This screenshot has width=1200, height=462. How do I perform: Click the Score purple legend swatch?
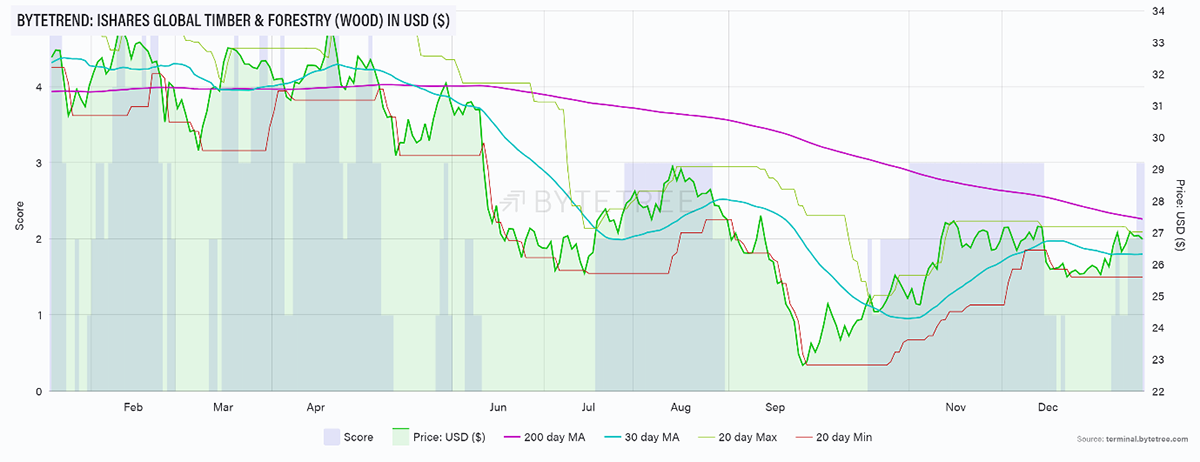(x=332, y=437)
